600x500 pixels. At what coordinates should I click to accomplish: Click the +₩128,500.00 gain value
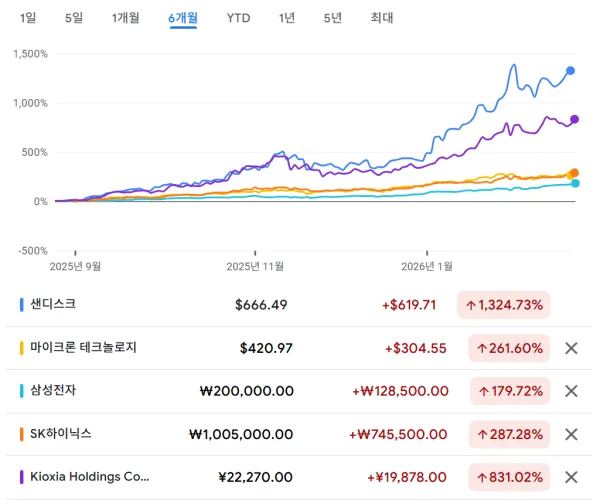(400, 391)
